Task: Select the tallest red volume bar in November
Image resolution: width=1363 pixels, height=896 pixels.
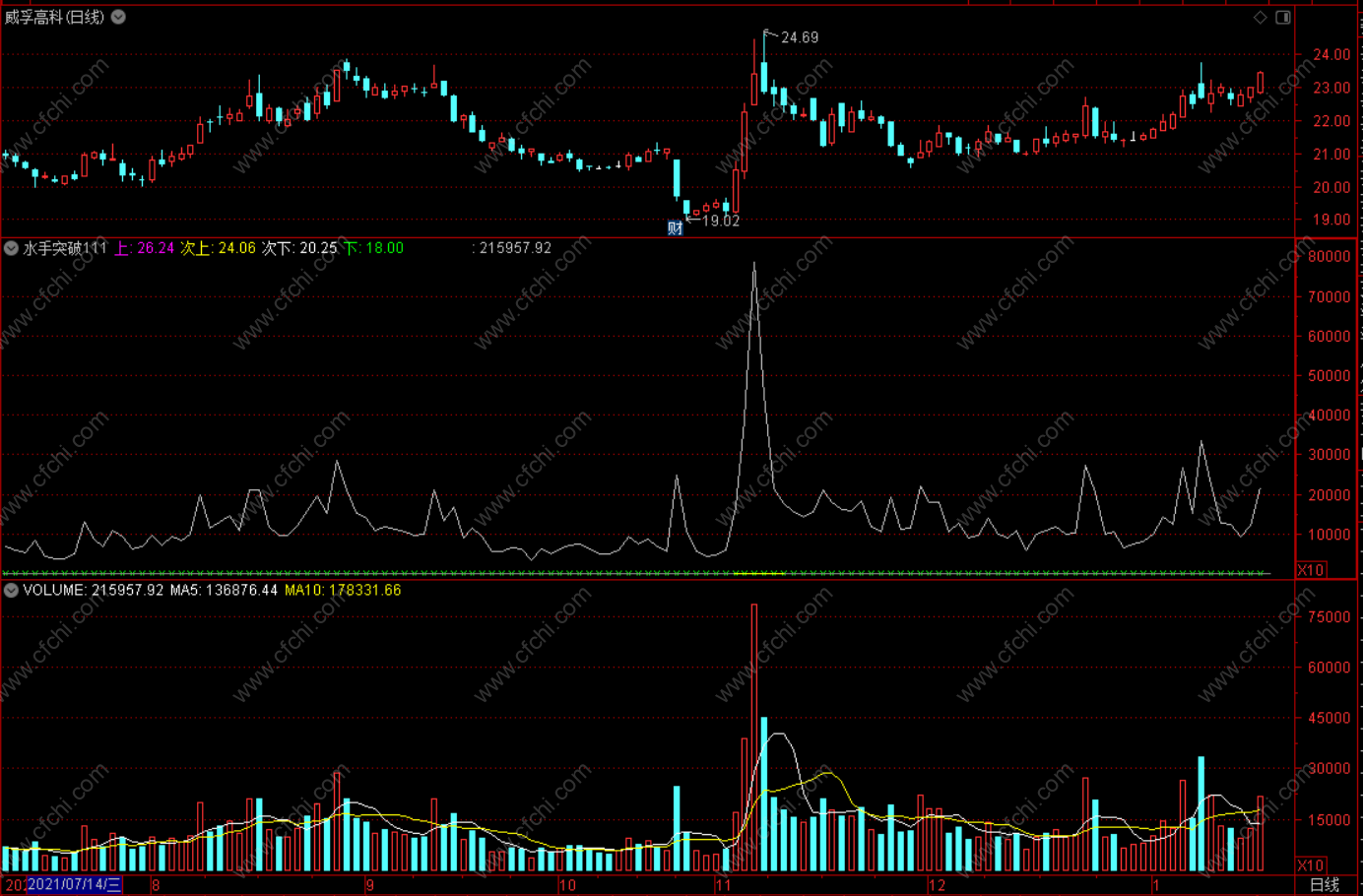Action: [x=754, y=737]
